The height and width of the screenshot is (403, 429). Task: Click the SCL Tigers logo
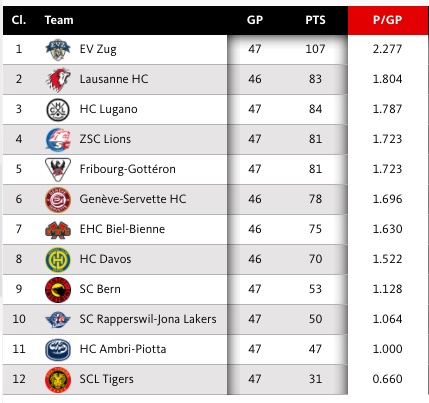58,380
